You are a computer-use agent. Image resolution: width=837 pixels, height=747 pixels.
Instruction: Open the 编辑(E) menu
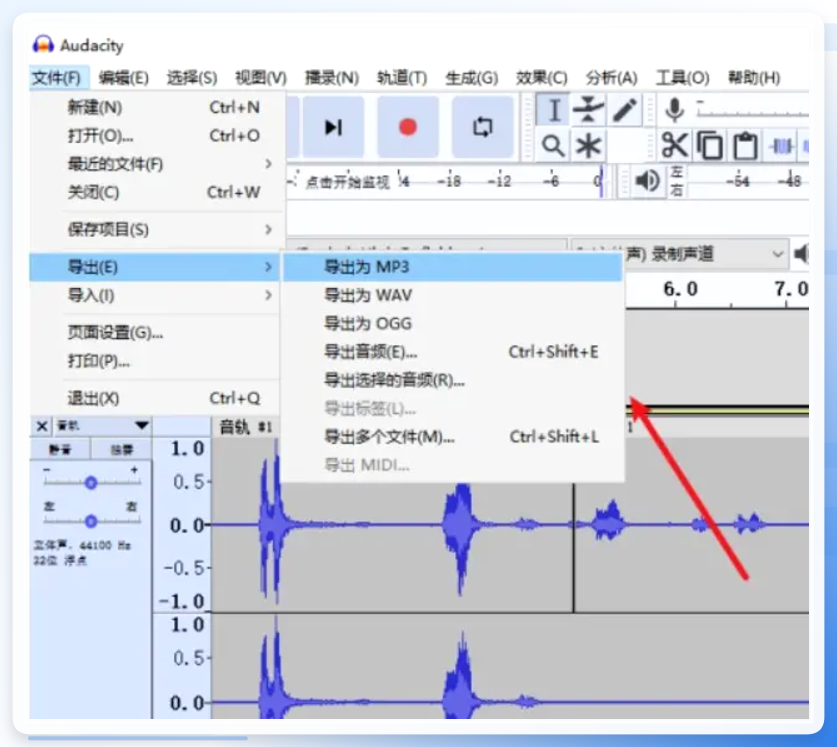coord(123,78)
